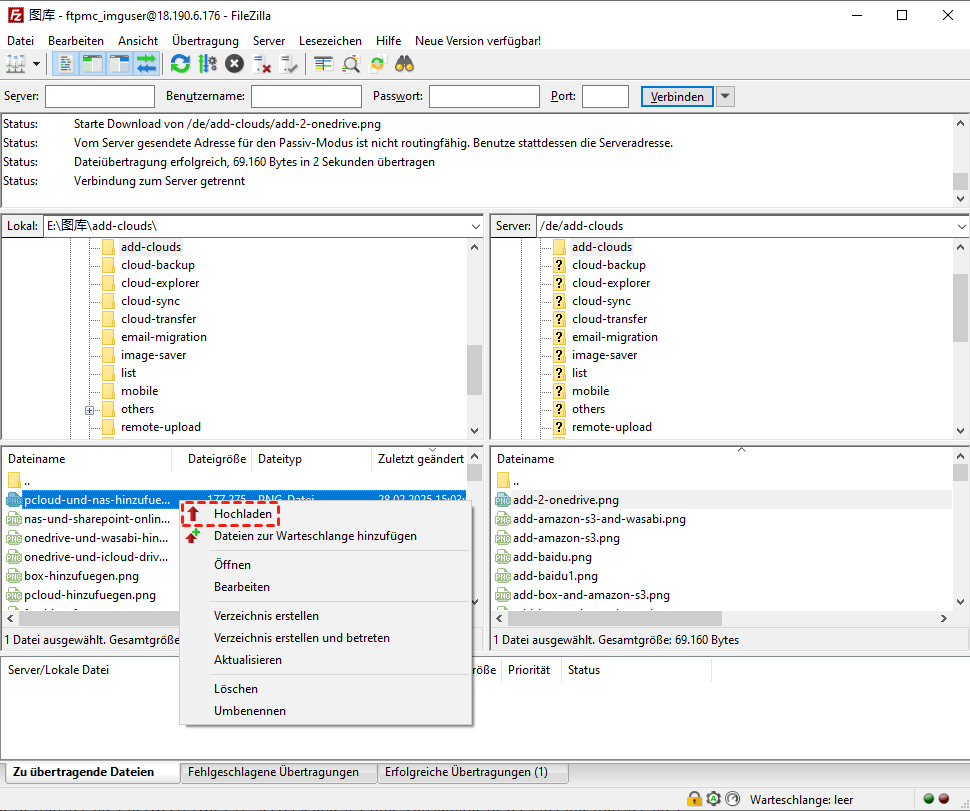Screen dimensions: 970x811
Task: Open the Verbinden history dropdown arrow
Action: click(726, 97)
